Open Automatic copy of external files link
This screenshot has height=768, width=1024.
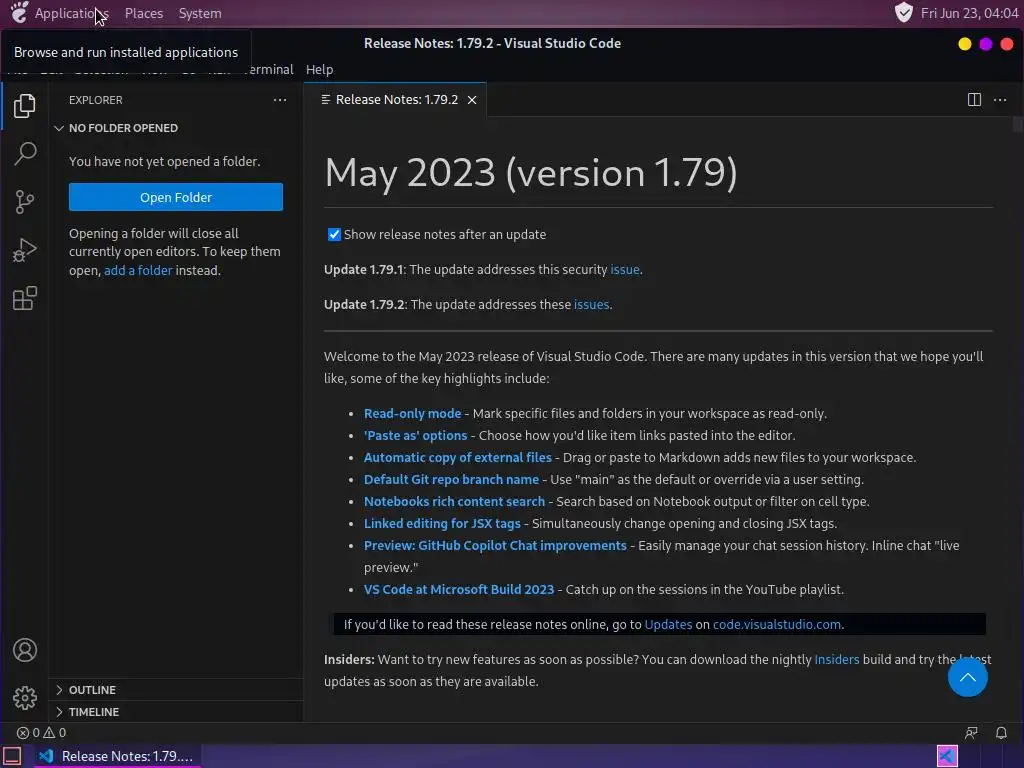(457, 458)
